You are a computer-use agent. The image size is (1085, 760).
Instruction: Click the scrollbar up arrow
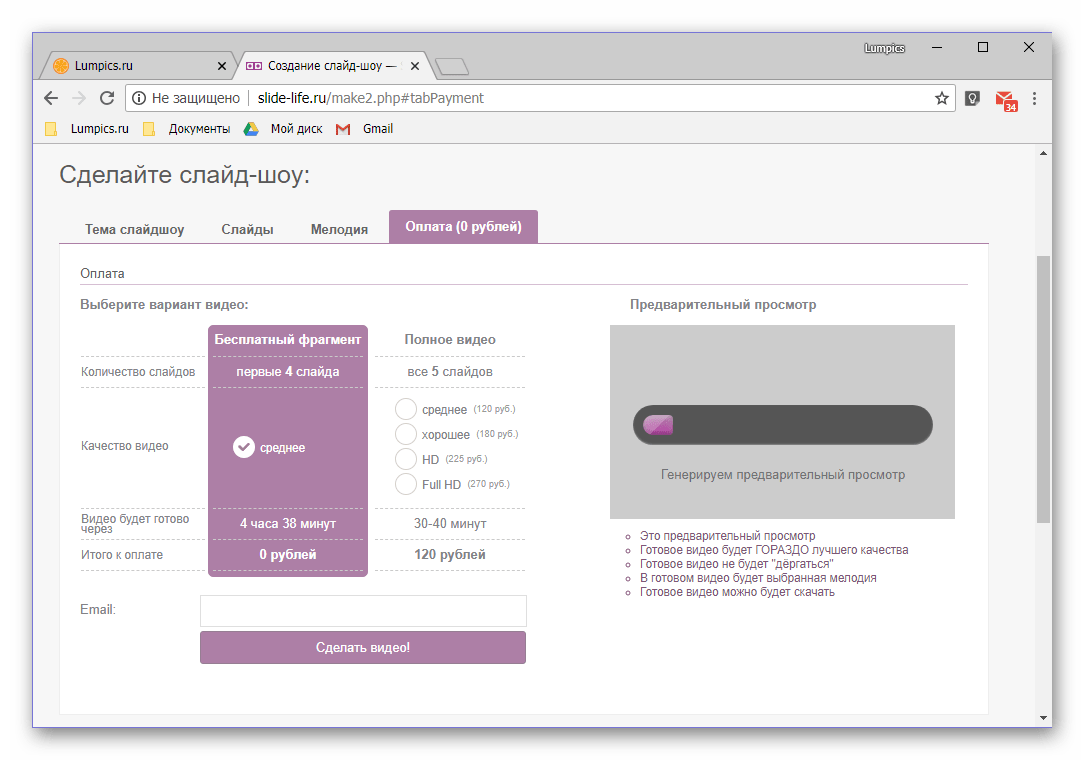[x=1043, y=154]
